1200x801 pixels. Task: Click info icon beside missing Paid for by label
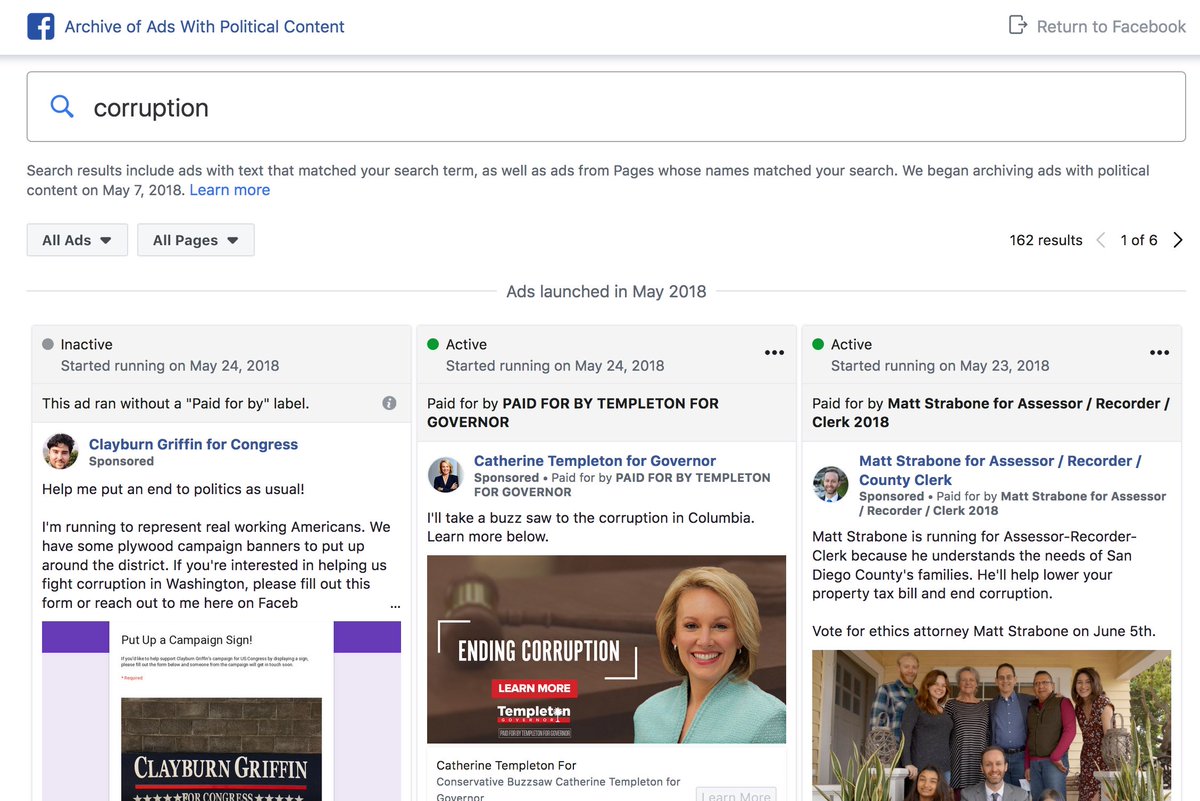tap(389, 403)
